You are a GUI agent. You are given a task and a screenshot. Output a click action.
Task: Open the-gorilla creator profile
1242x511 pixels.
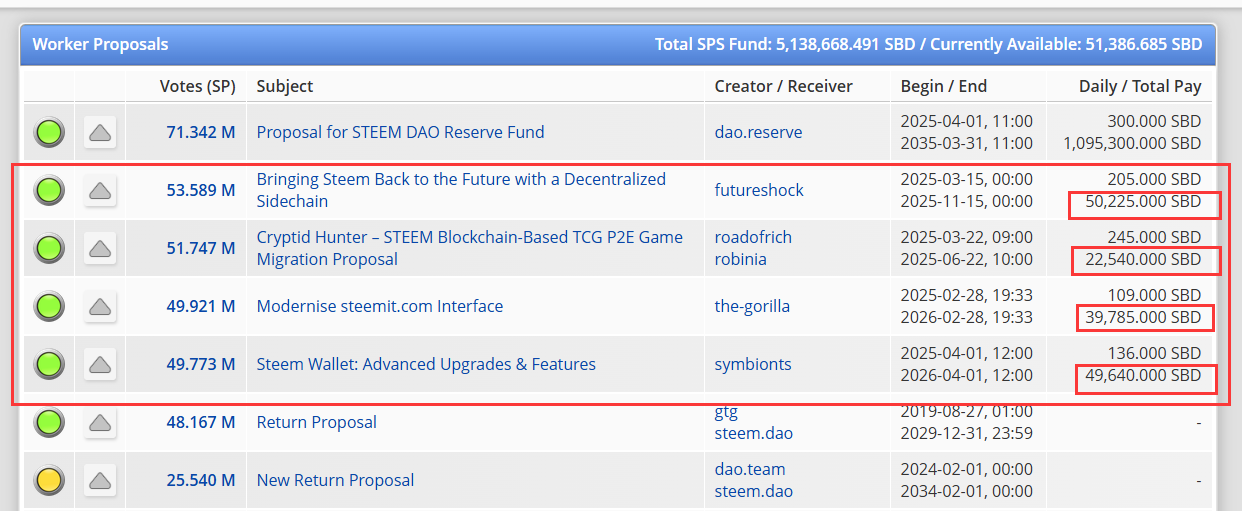[x=752, y=306]
